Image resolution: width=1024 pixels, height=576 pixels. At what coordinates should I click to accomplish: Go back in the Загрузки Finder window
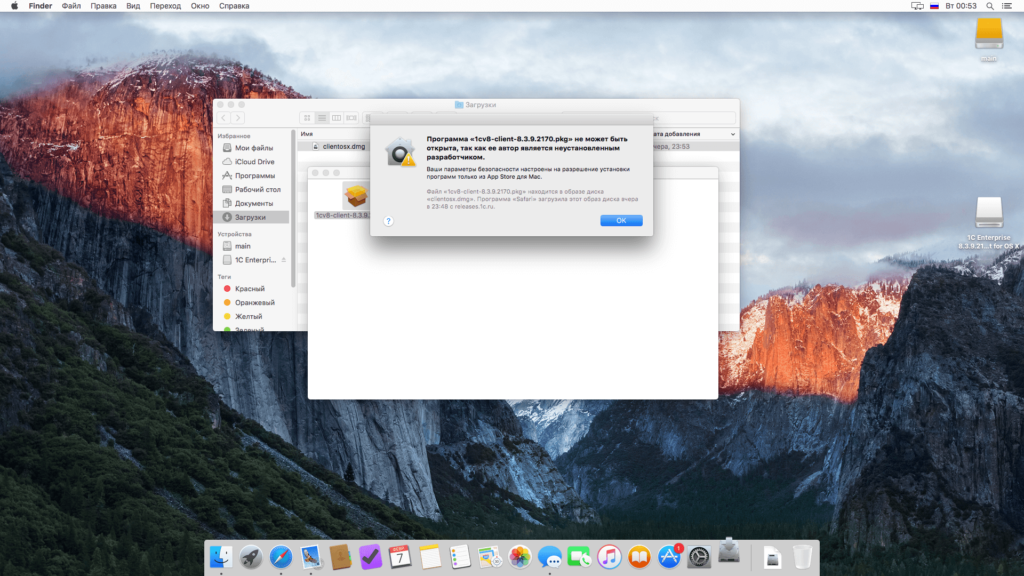tap(224, 118)
